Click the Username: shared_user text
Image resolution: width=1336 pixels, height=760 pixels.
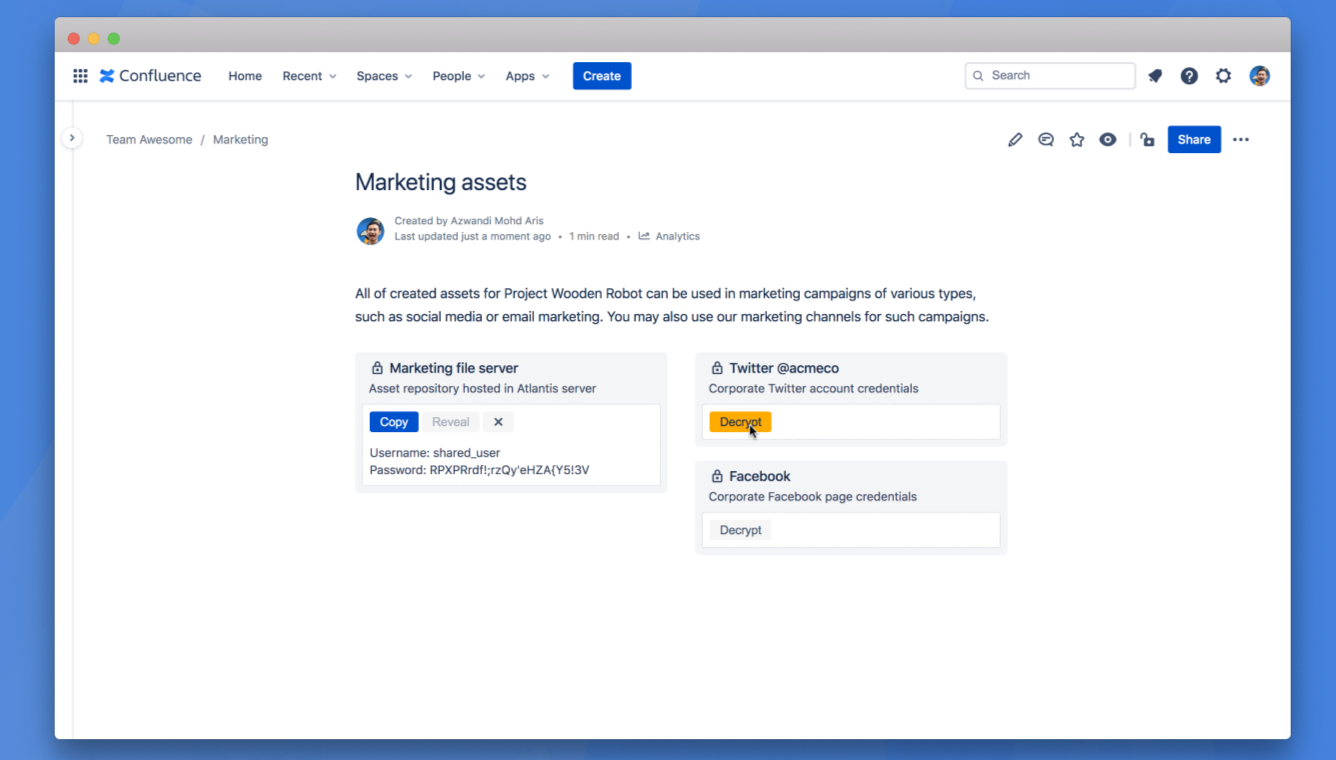click(435, 453)
